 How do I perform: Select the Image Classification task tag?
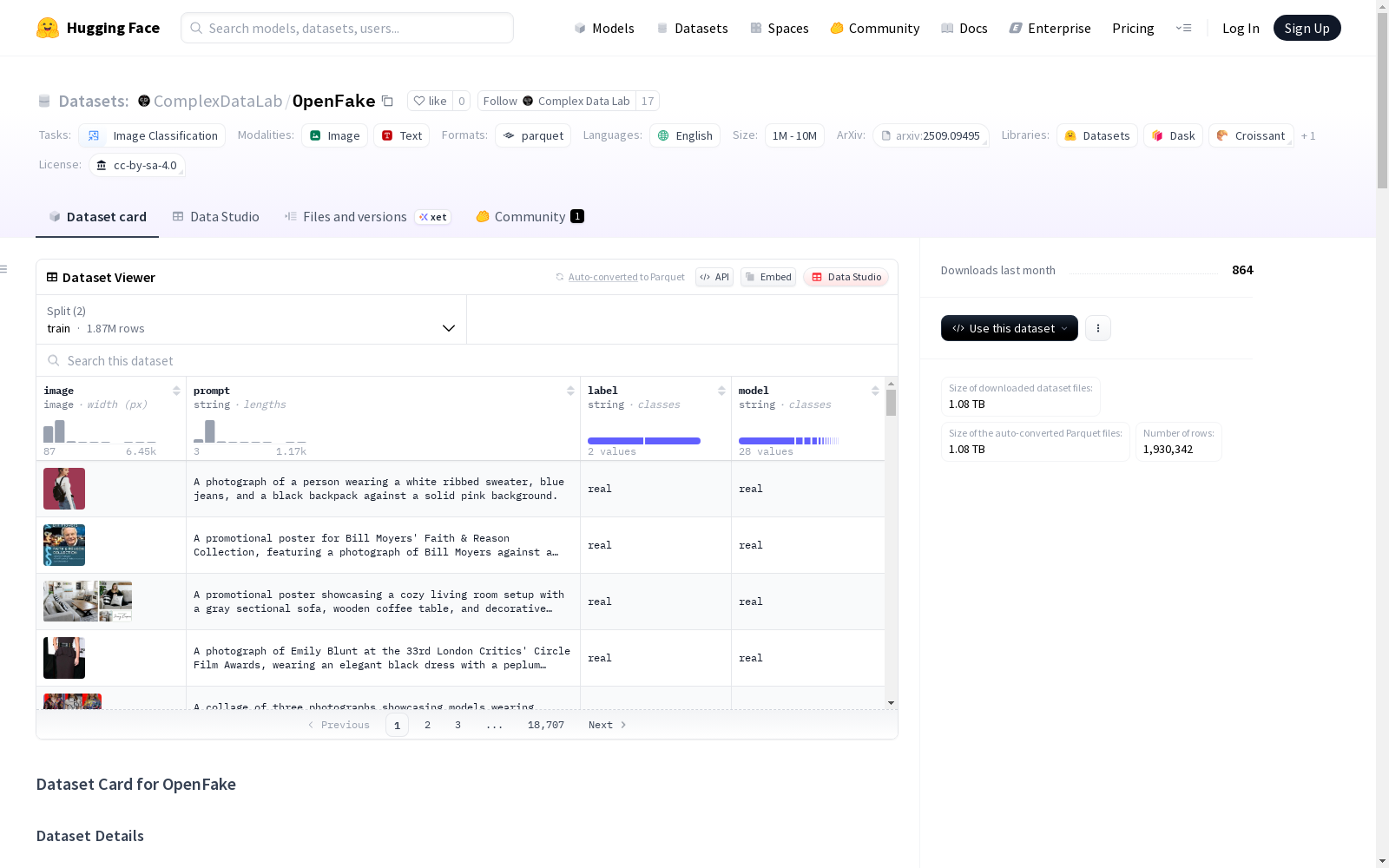coord(152,135)
